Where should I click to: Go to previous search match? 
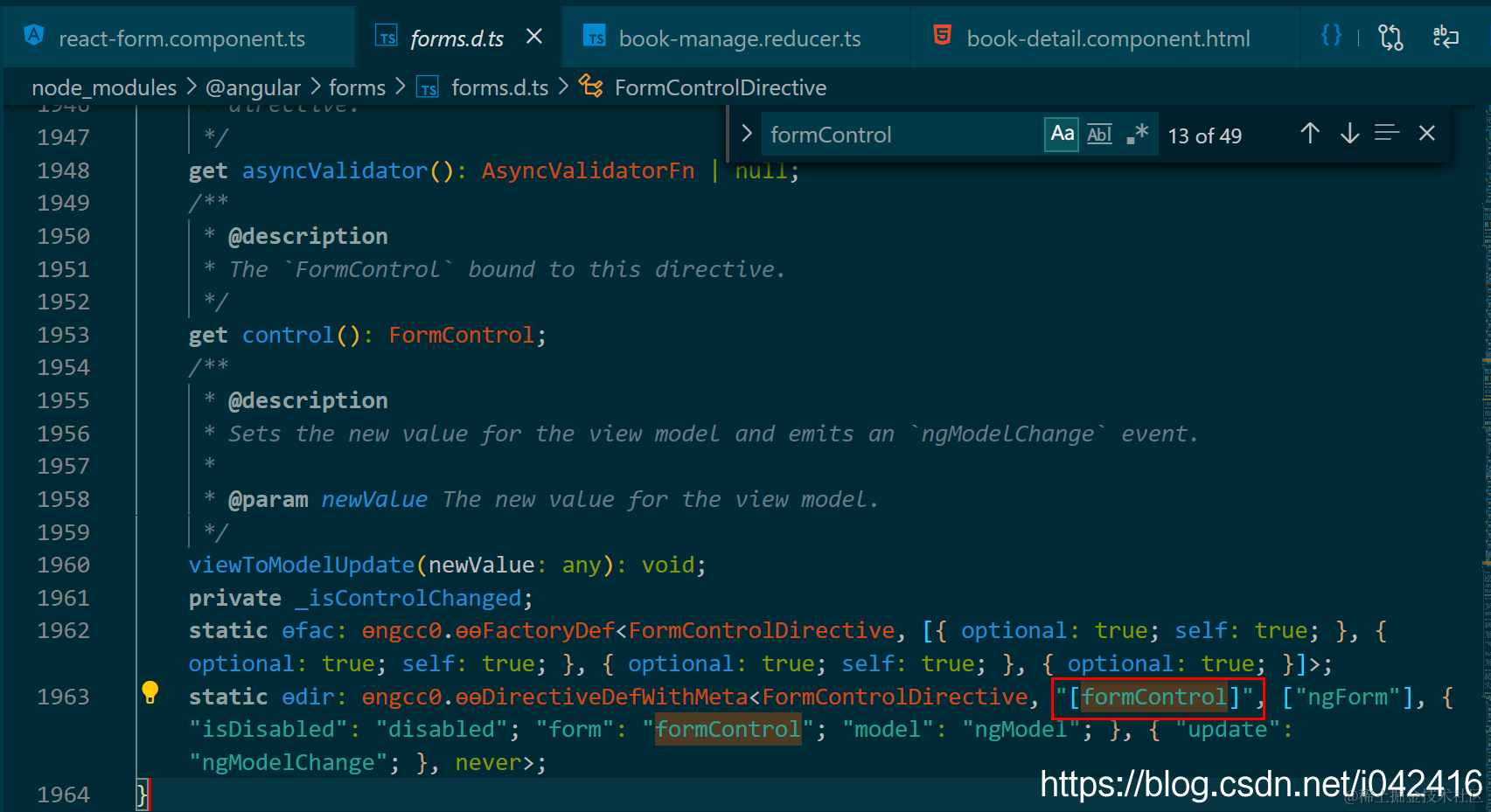(x=1309, y=133)
